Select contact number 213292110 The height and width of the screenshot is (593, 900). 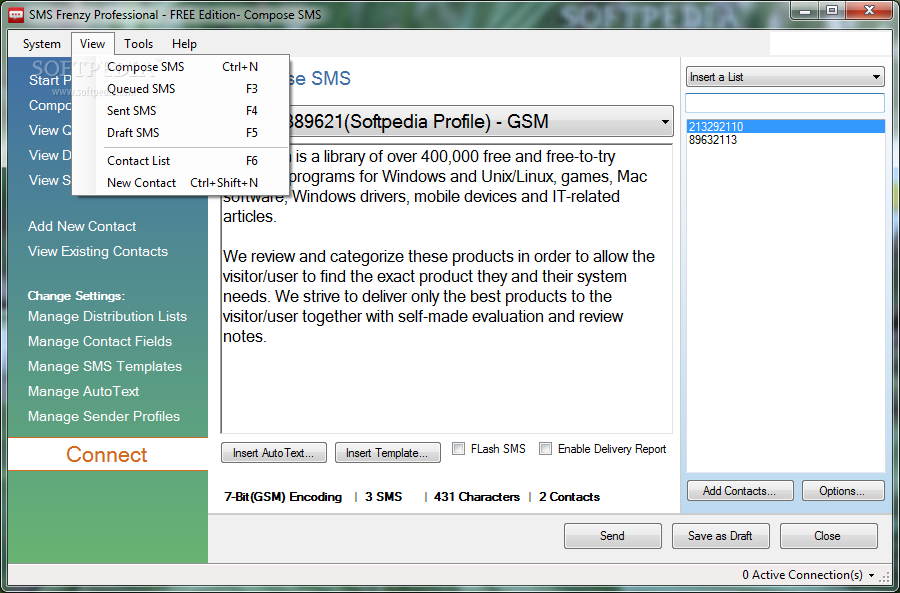coord(786,127)
